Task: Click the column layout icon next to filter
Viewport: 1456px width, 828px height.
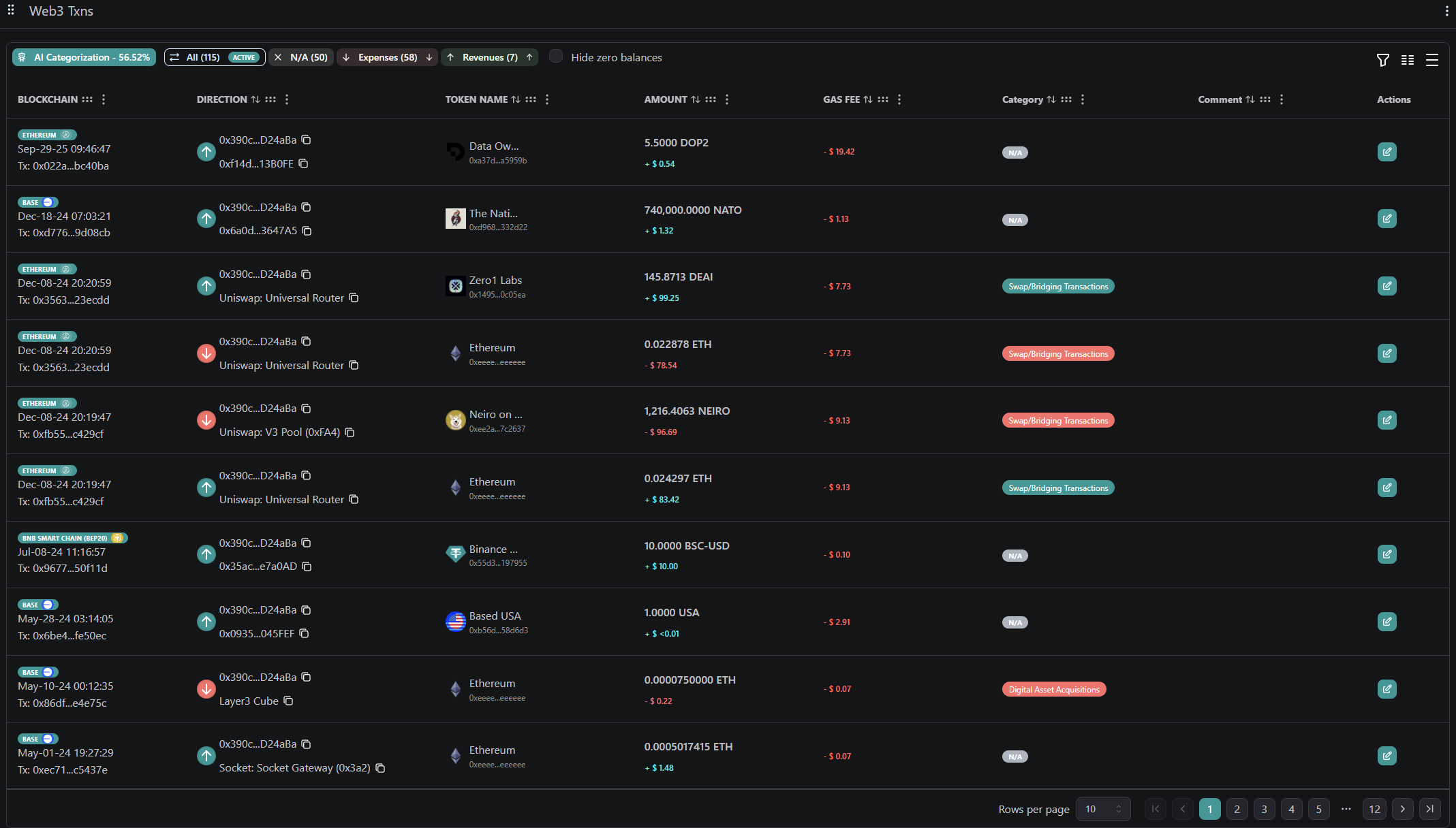Action: tap(1408, 61)
